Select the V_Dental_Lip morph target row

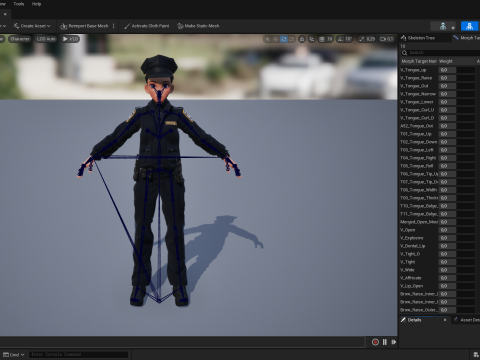click(x=413, y=246)
